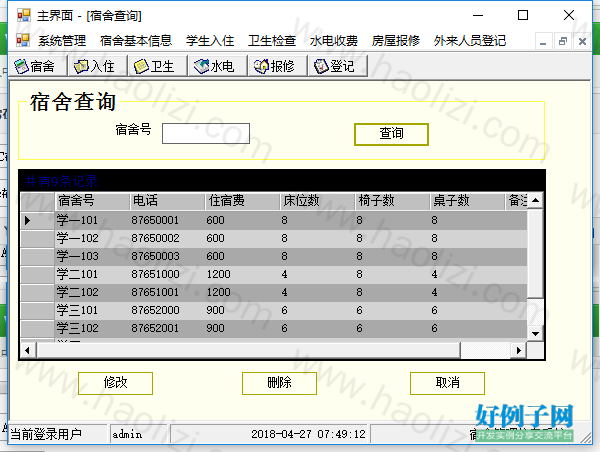Screen dimensions: 600x452
Task: Click the grid scroll up arrow
Action: click(535, 200)
